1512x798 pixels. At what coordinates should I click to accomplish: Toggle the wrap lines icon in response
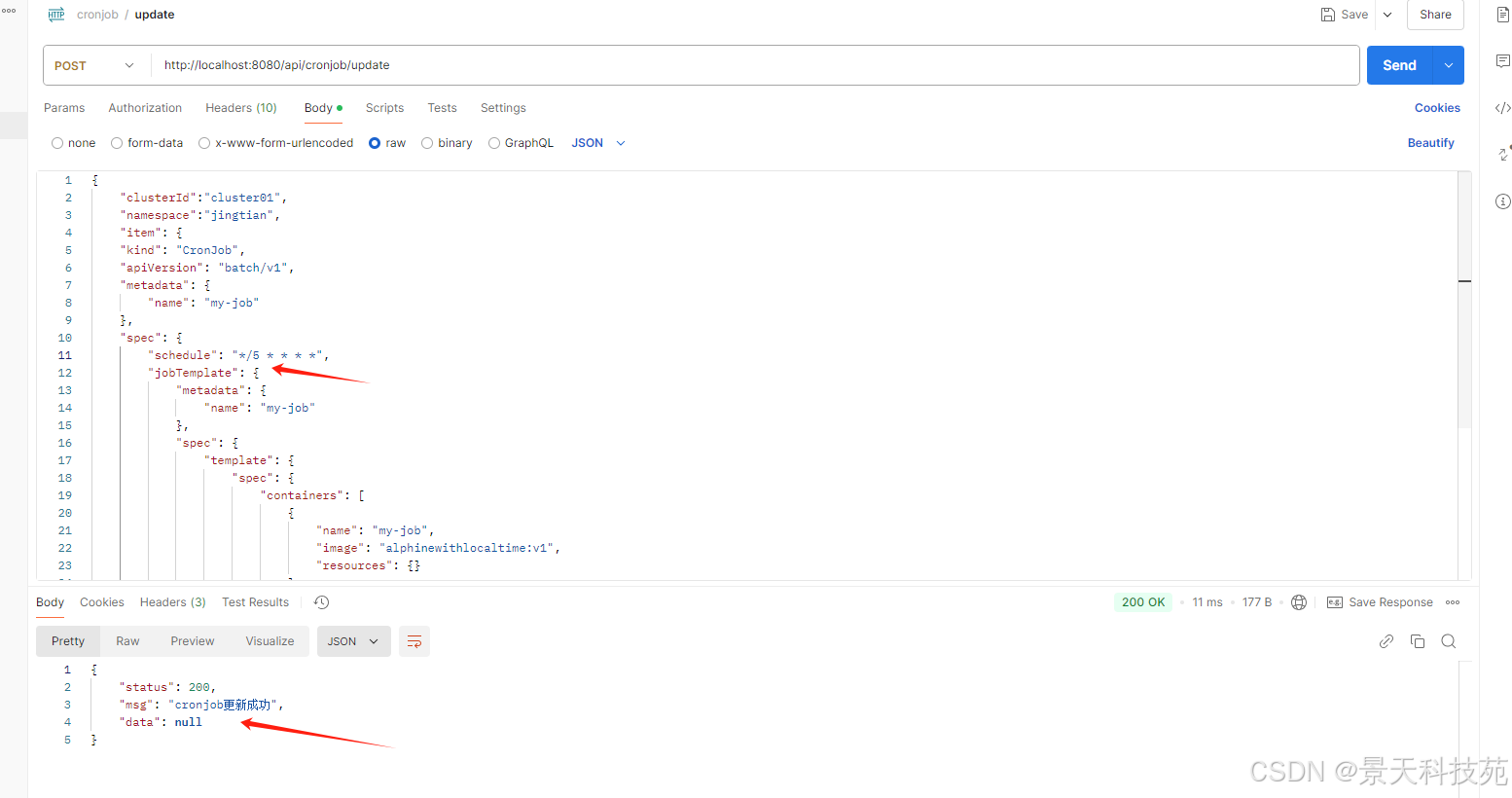click(414, 641)
